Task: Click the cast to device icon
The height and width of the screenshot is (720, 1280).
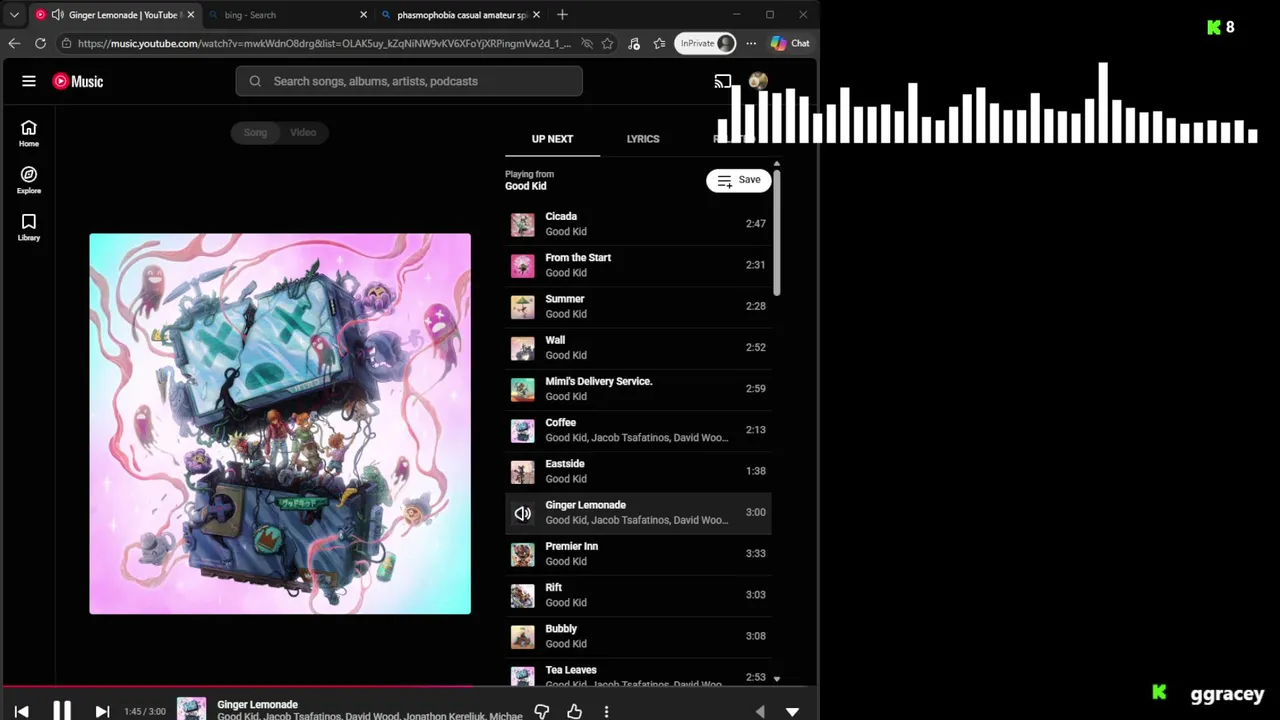Action: 723,81
